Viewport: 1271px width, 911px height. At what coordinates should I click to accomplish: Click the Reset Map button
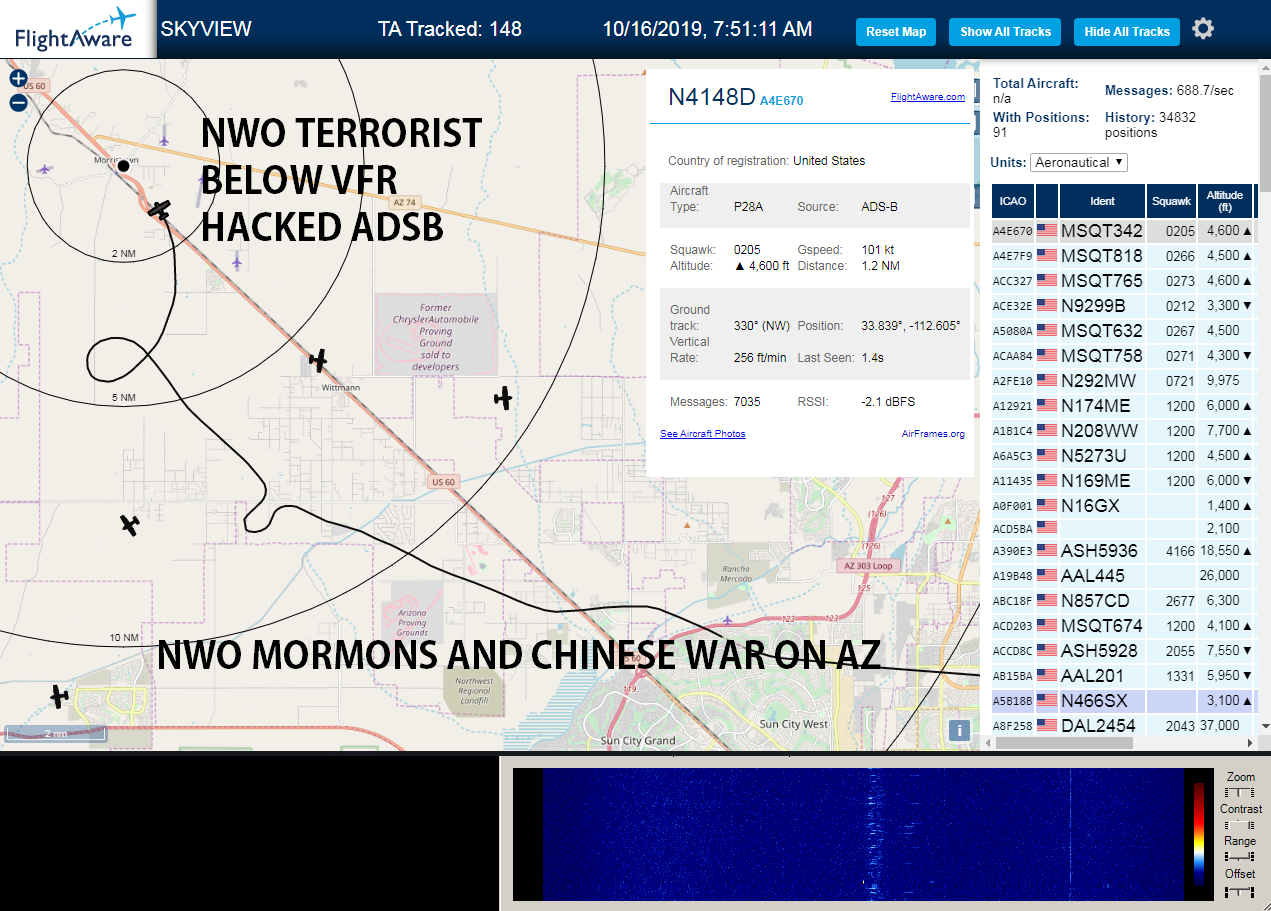[896, 32]
